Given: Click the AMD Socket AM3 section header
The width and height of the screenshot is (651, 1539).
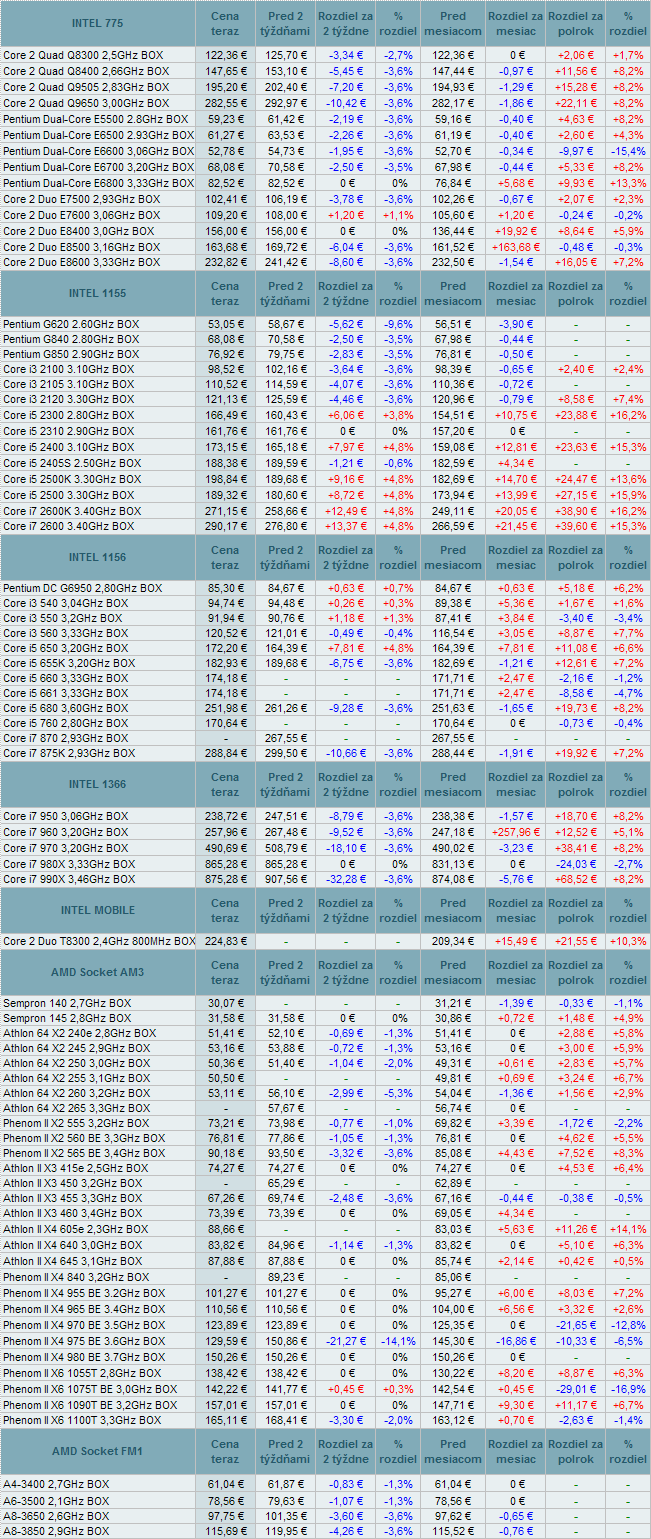Looking at the screenshot, I should (98, 973).
